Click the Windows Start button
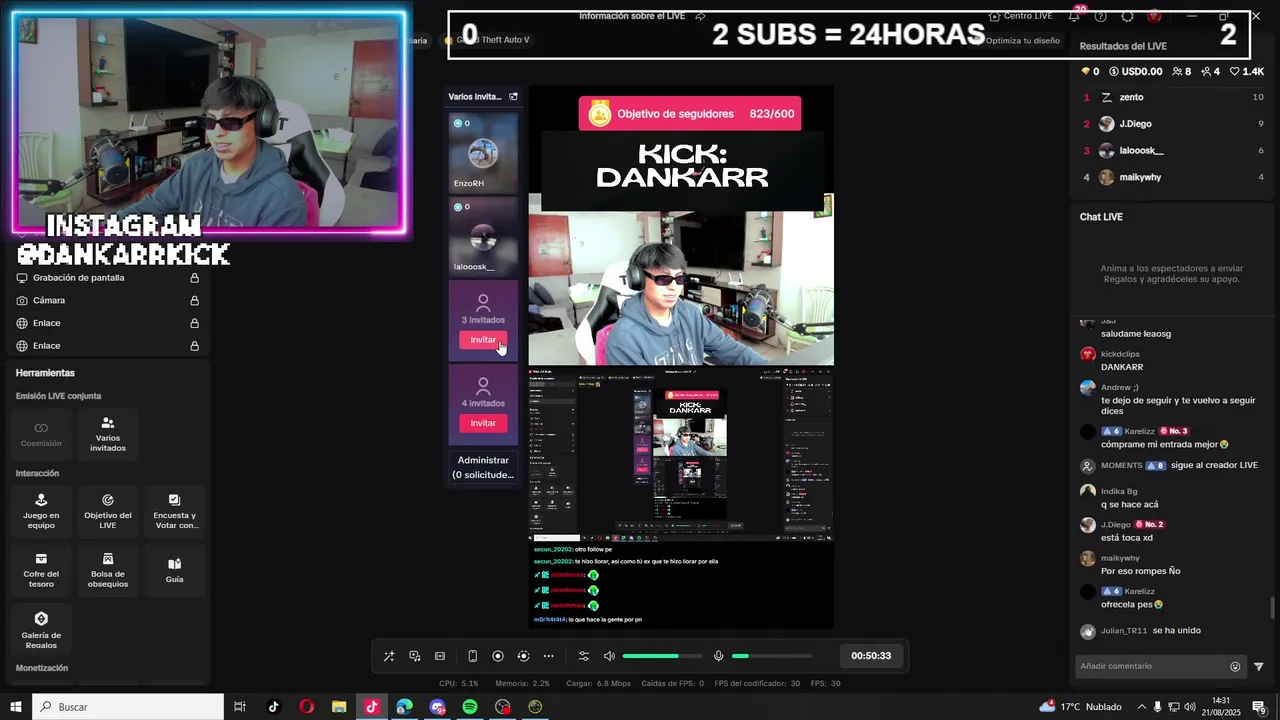 pos(16,707)
